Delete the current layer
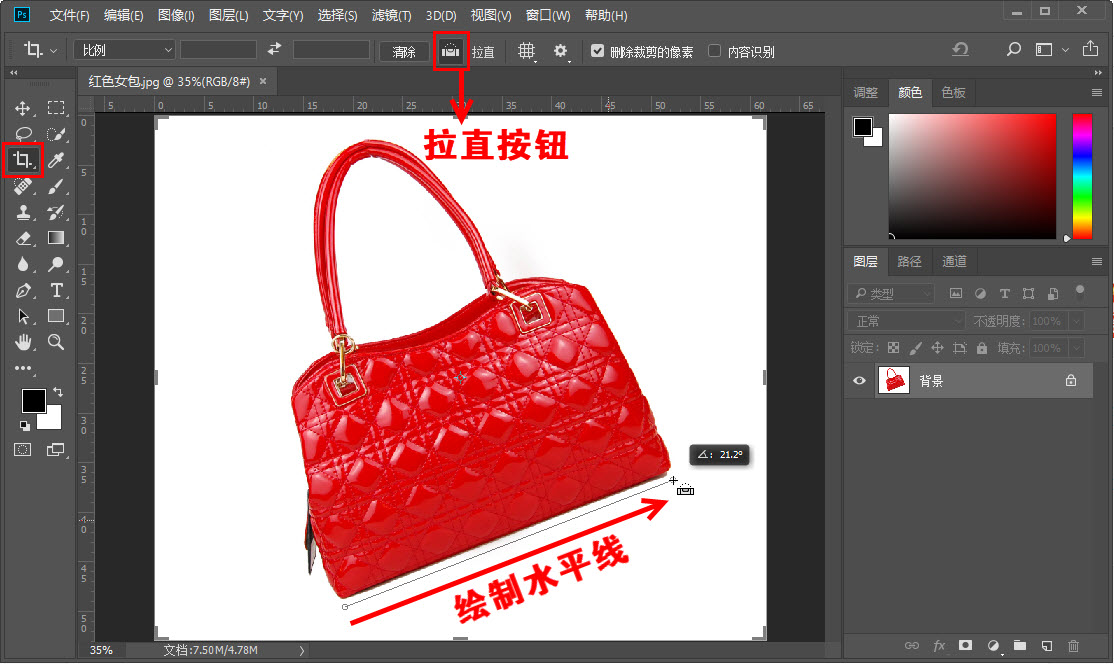 tap(1074, 646)
